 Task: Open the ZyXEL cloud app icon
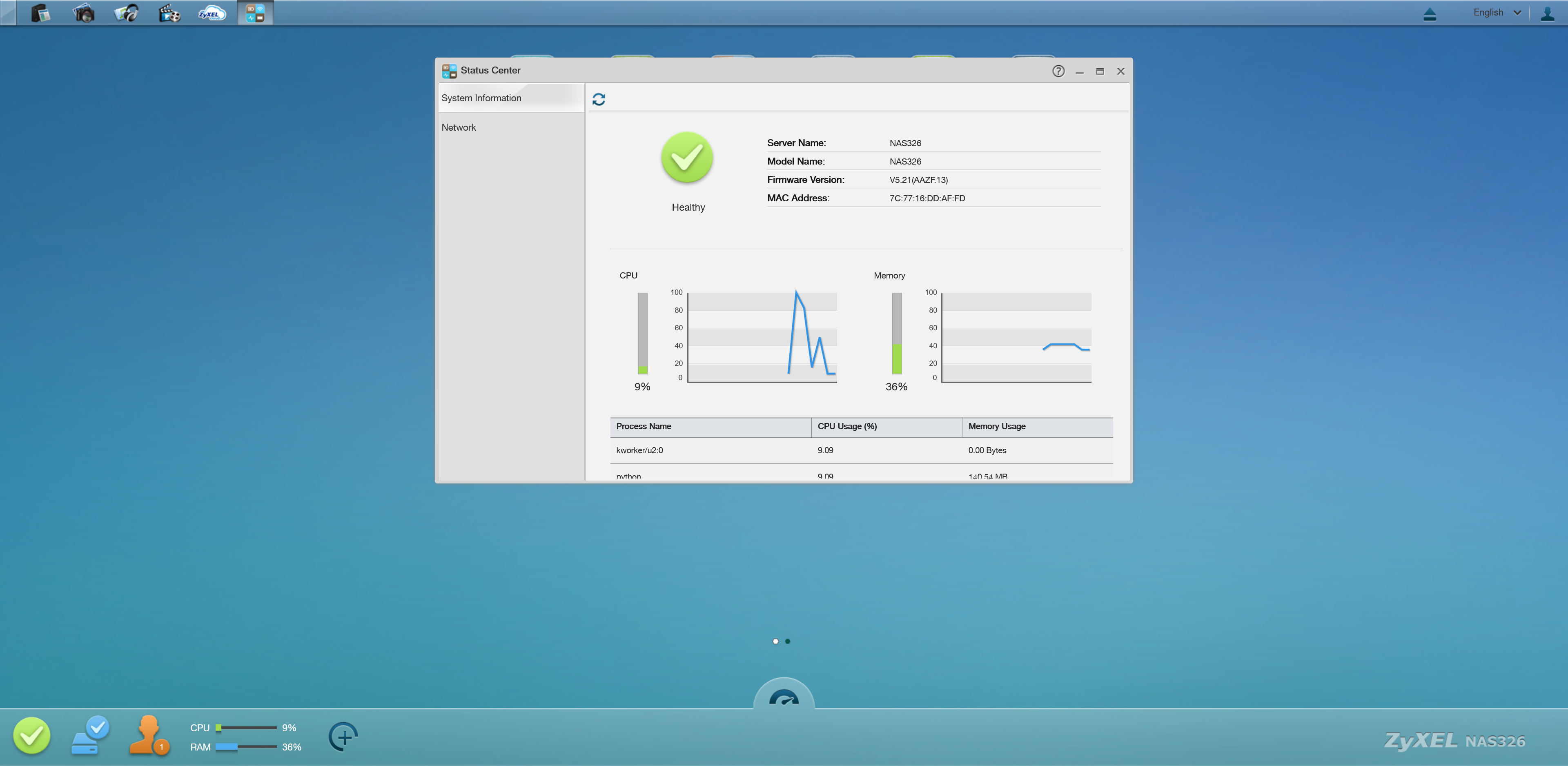212,13
